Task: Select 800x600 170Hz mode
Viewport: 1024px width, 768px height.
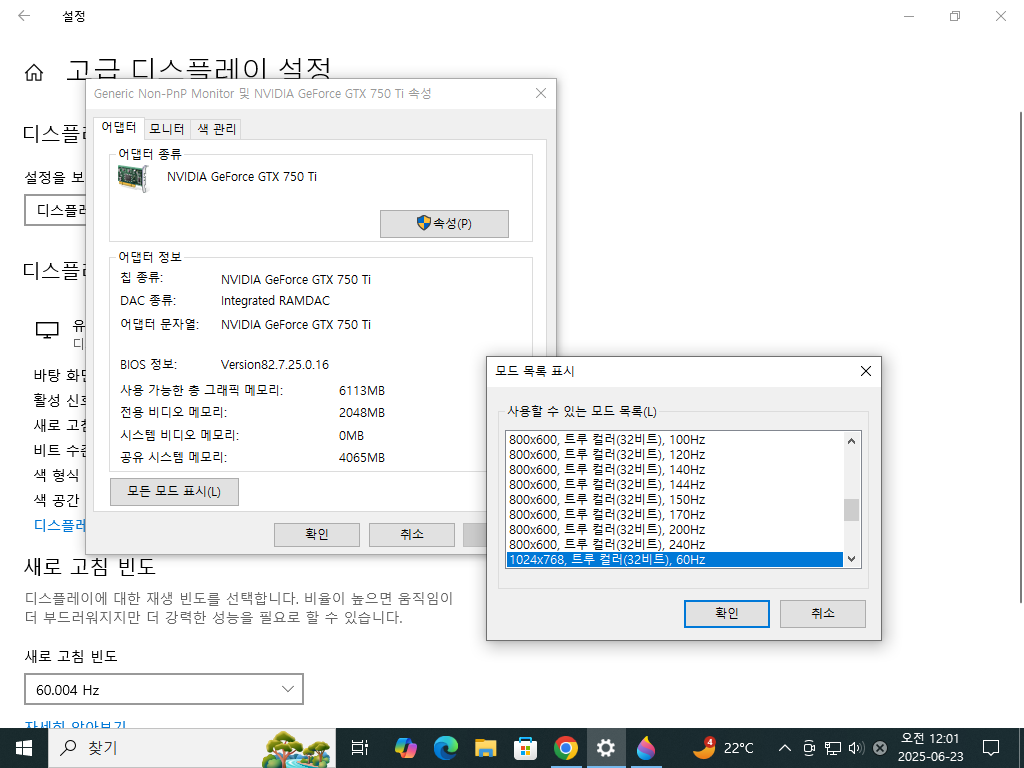Action: coord(675,515)
